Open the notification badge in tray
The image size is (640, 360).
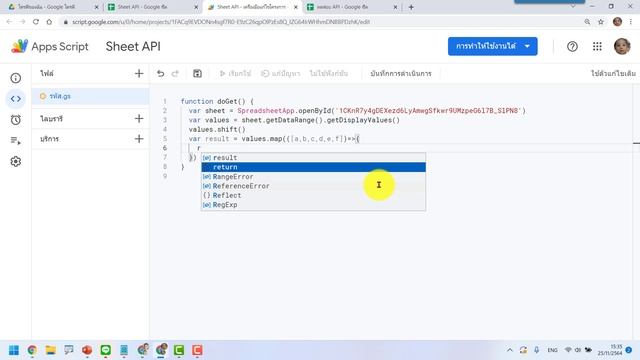[629, 350]
